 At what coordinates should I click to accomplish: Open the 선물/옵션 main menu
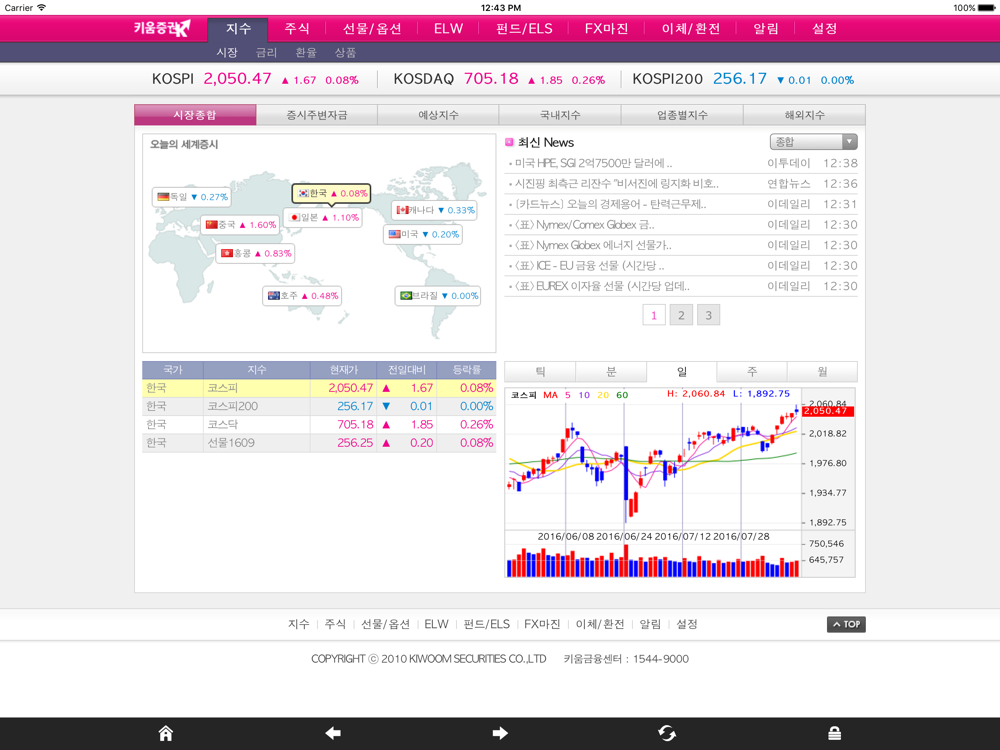click(372, 29)
